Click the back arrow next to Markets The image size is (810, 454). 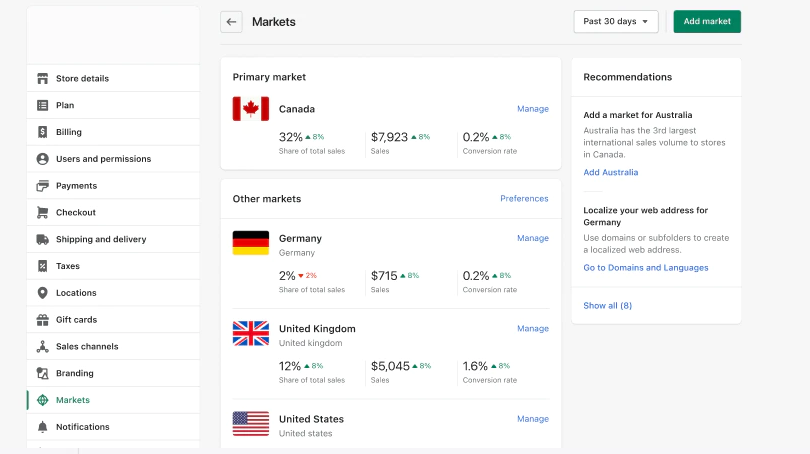(231, 22)
